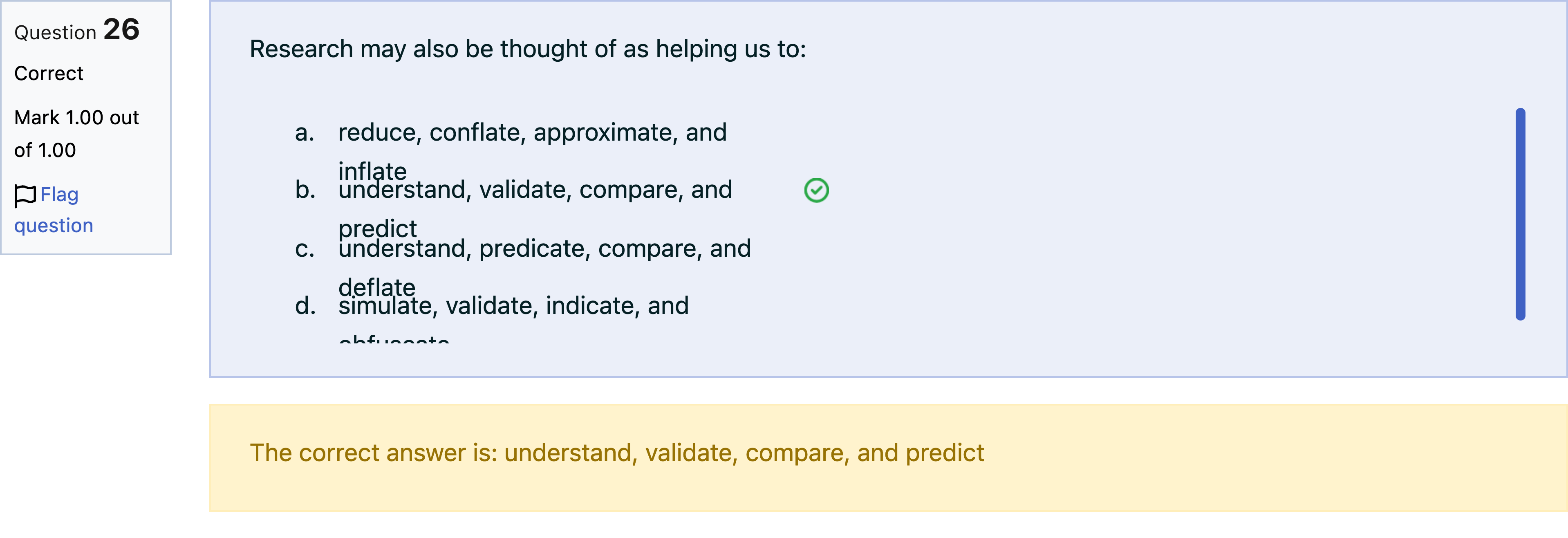Click the Correct status text
1568x538 pixels.
[x=49, y=73]
